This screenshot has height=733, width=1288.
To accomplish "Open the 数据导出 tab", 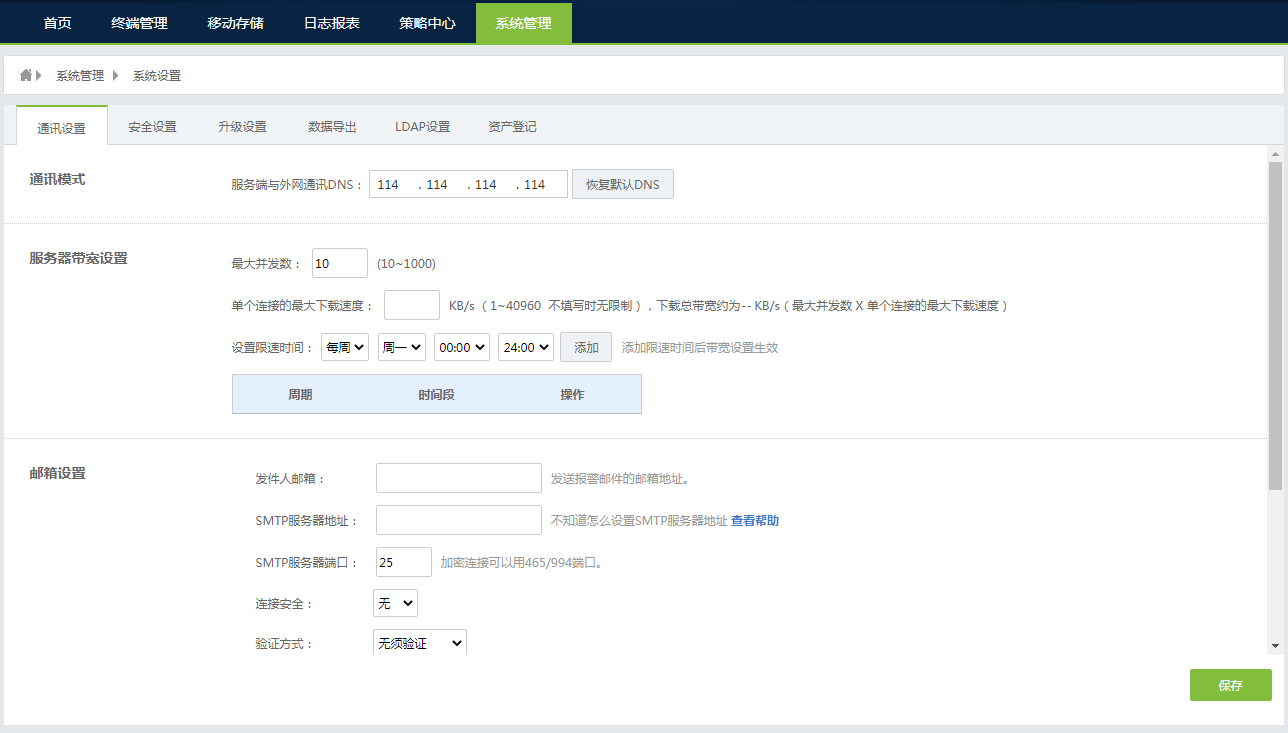I will tap(332, 127).
